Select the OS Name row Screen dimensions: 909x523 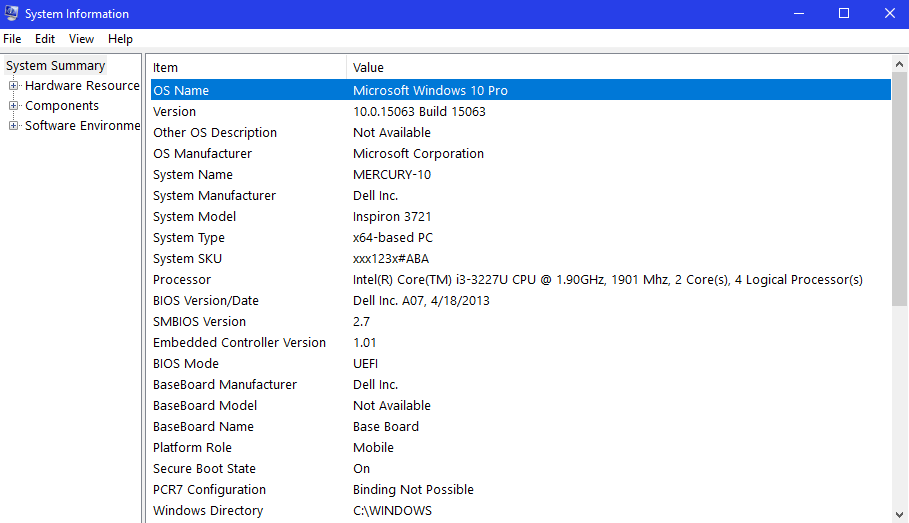[x=521, y=90]
